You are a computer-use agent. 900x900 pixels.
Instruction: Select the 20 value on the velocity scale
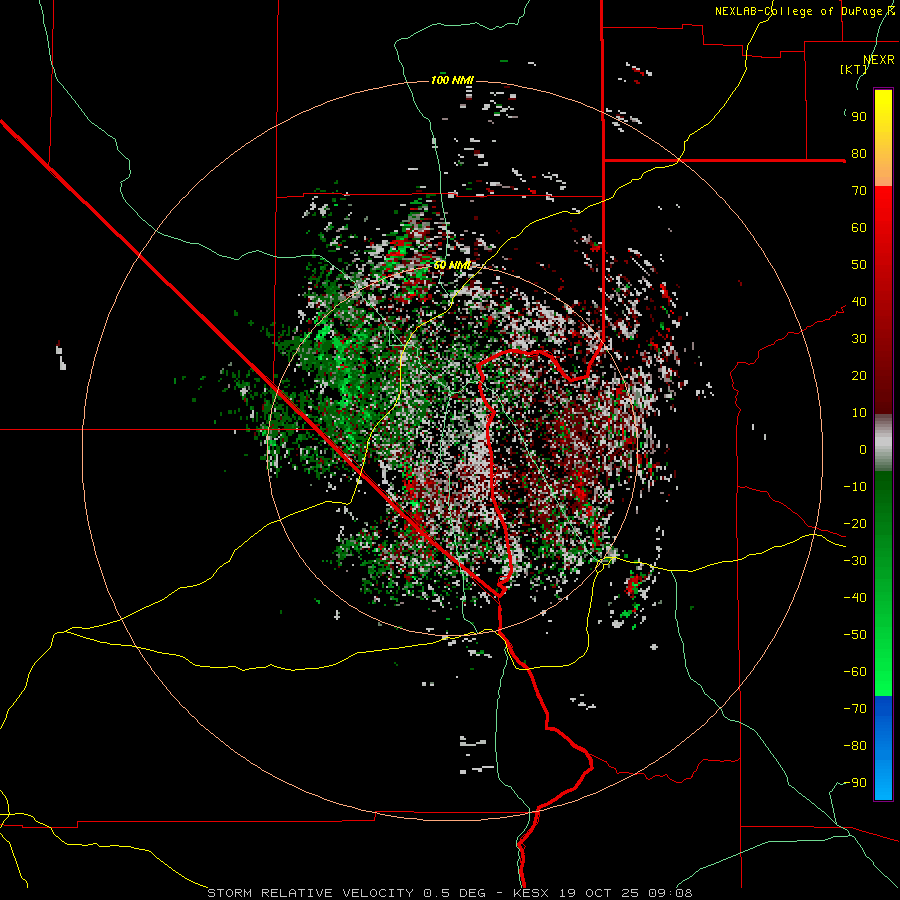coord(859,375)
